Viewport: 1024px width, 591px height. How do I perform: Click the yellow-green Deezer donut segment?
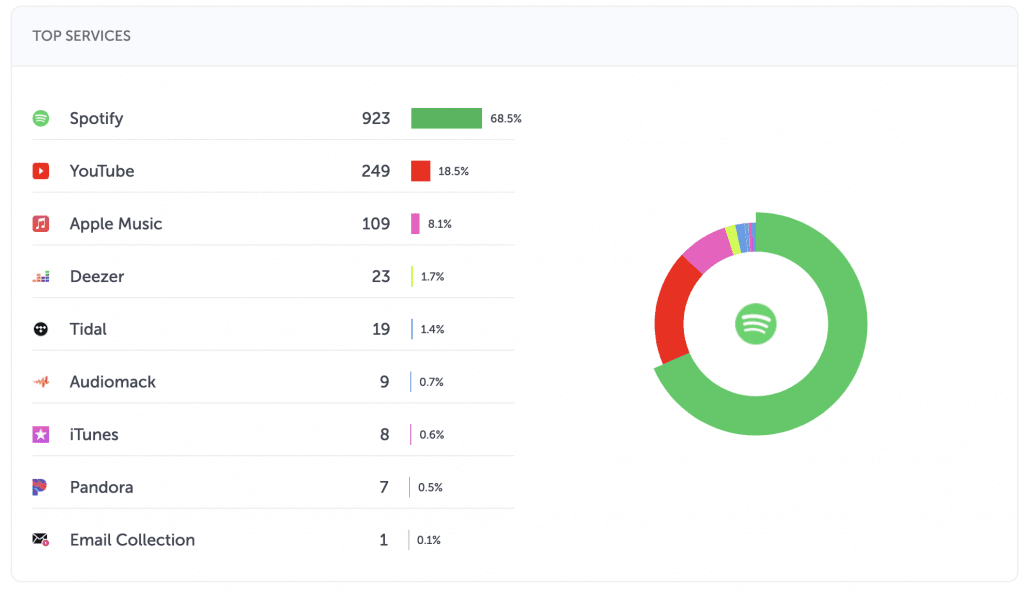click(733, 240)
